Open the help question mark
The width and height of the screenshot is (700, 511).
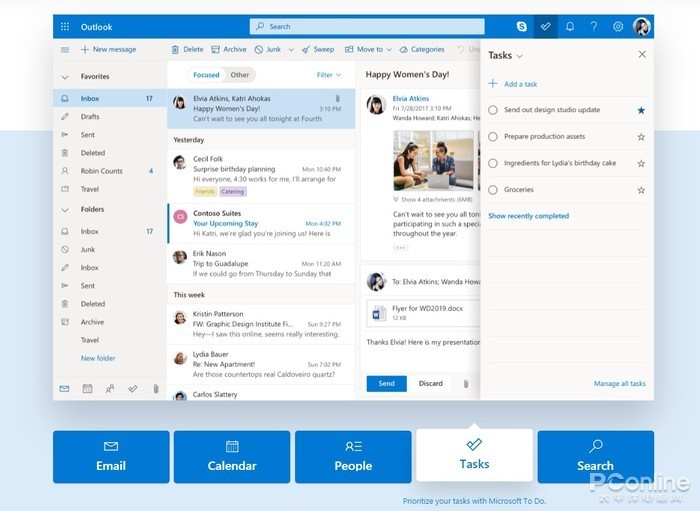[594, 26]
